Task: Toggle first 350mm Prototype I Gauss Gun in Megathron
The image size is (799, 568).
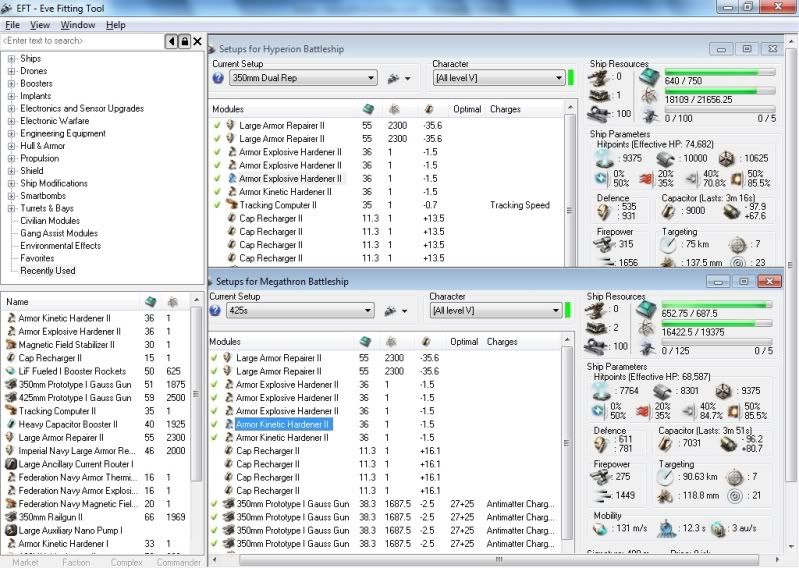Action: pos(215,503)
